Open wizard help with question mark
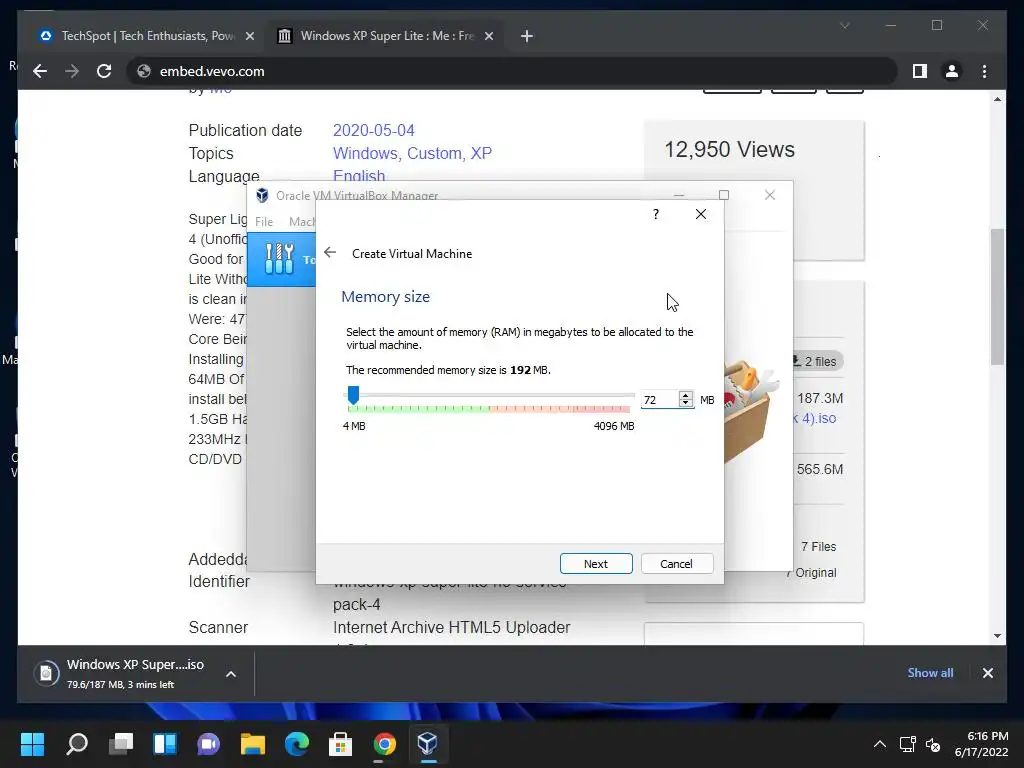This screenshot has width=1024, height=768. pyautogui.click(x=656, y=214)
